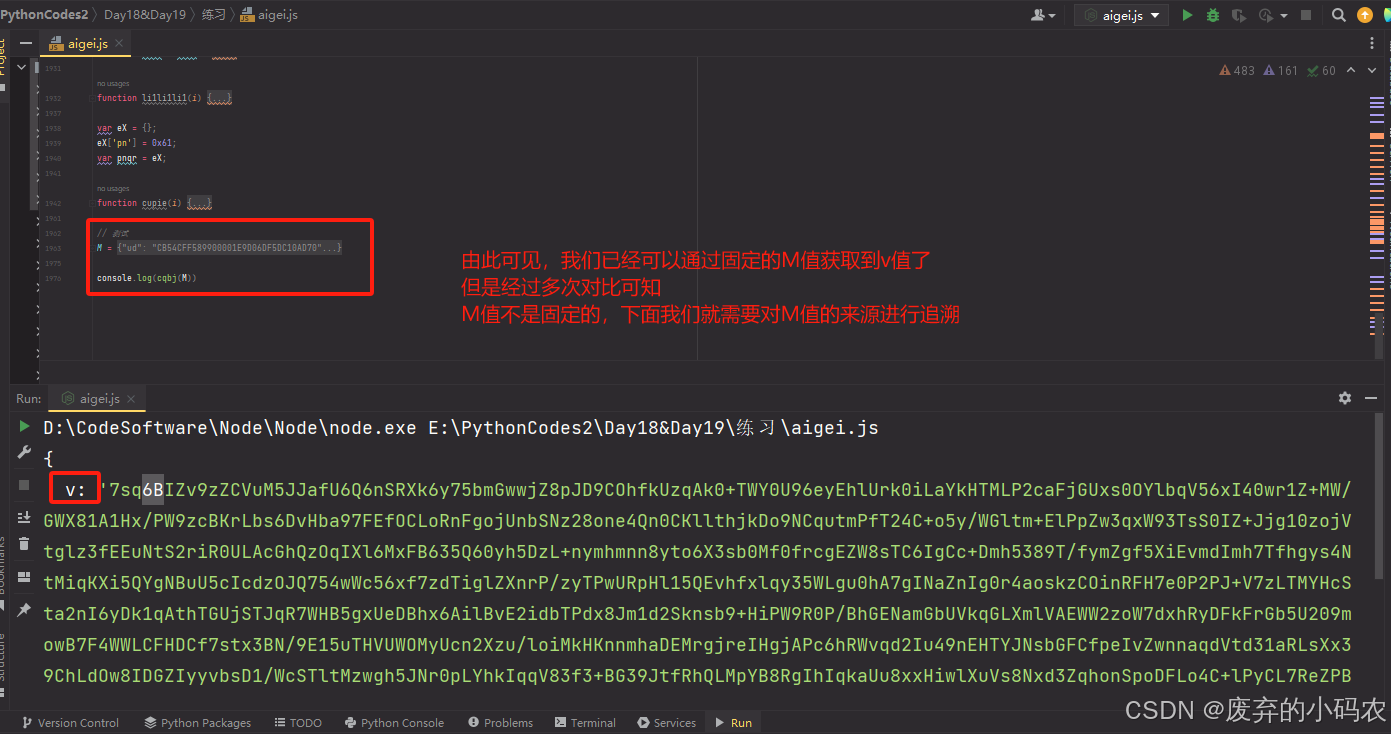The image size is (1391, 734).
Task: Click node.exe command line in output
Action: click(461, 427)
